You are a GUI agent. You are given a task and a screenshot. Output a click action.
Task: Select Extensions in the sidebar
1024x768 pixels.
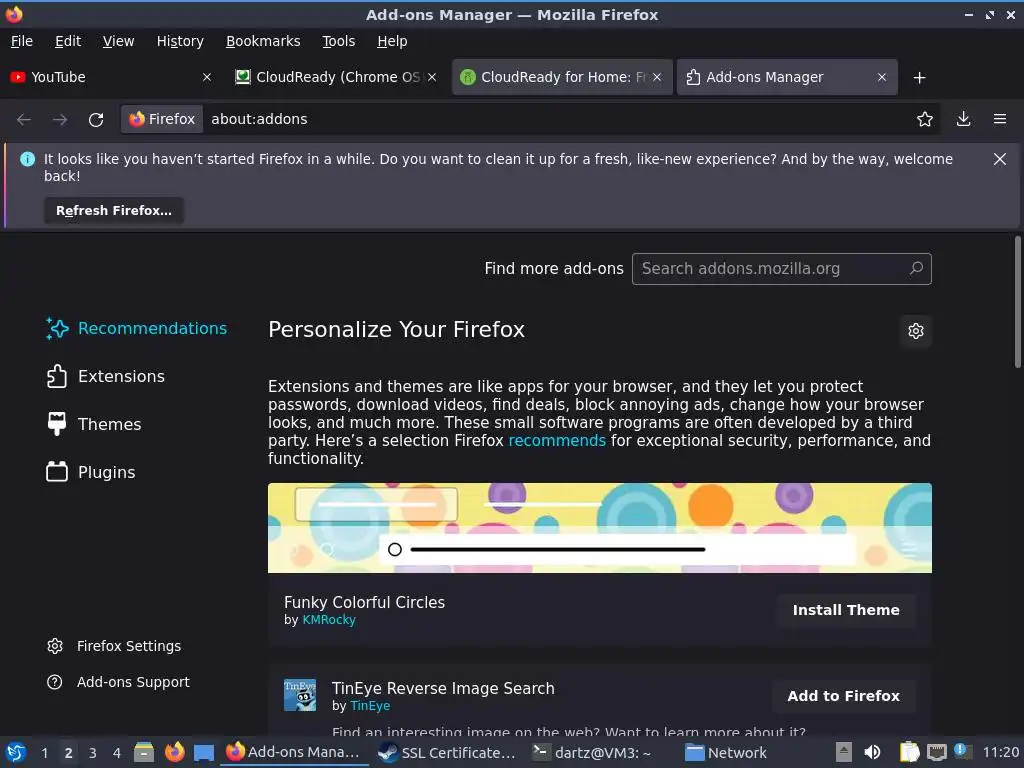point(106,377)
